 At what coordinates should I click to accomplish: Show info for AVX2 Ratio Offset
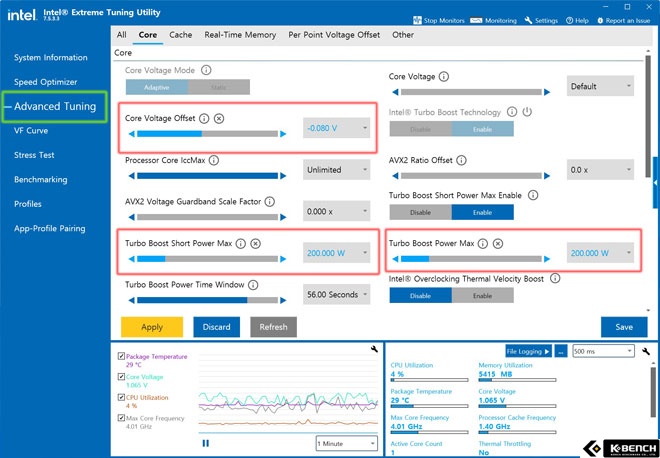click(x=461, y=160)
